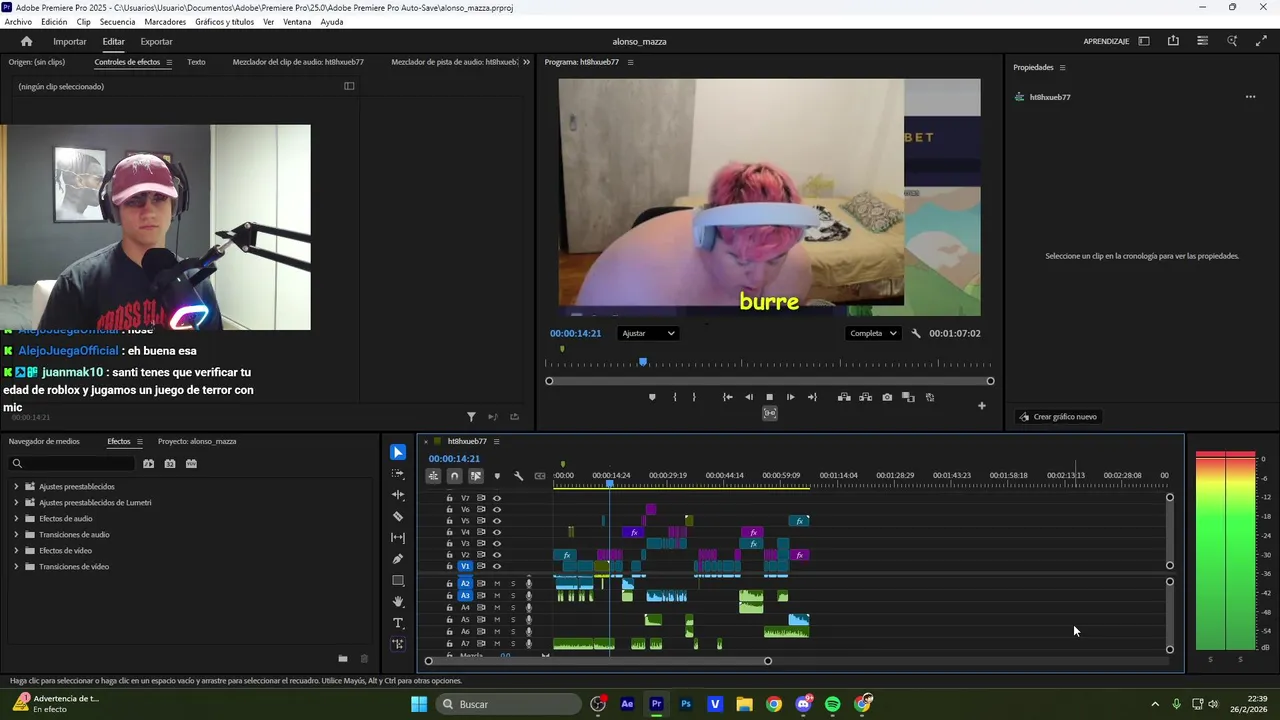Open Premiere quick export share icon
This screenshot has height=720, width=1280.
[1173, 41]
